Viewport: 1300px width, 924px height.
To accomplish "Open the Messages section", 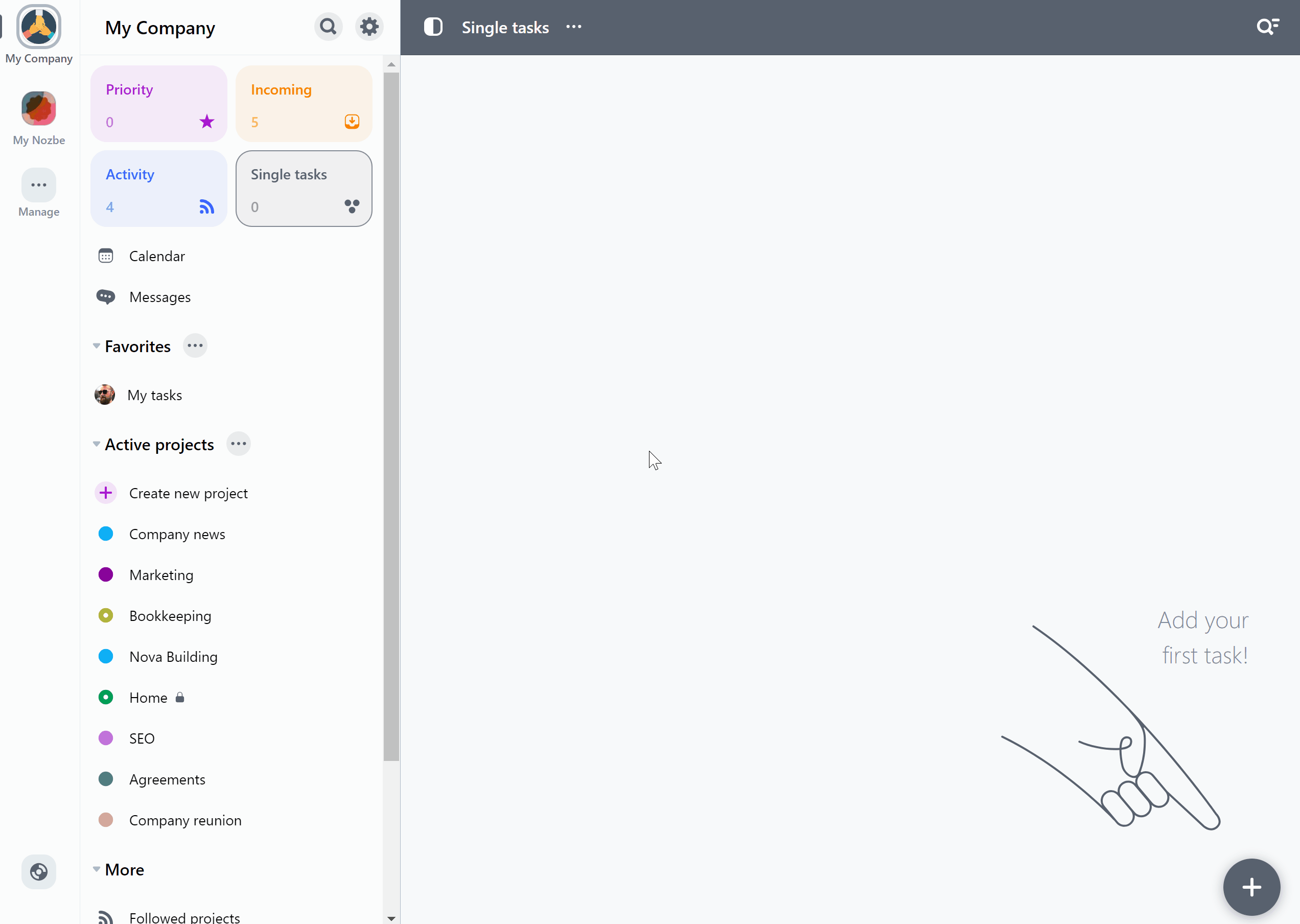I will tap(160, 297).
